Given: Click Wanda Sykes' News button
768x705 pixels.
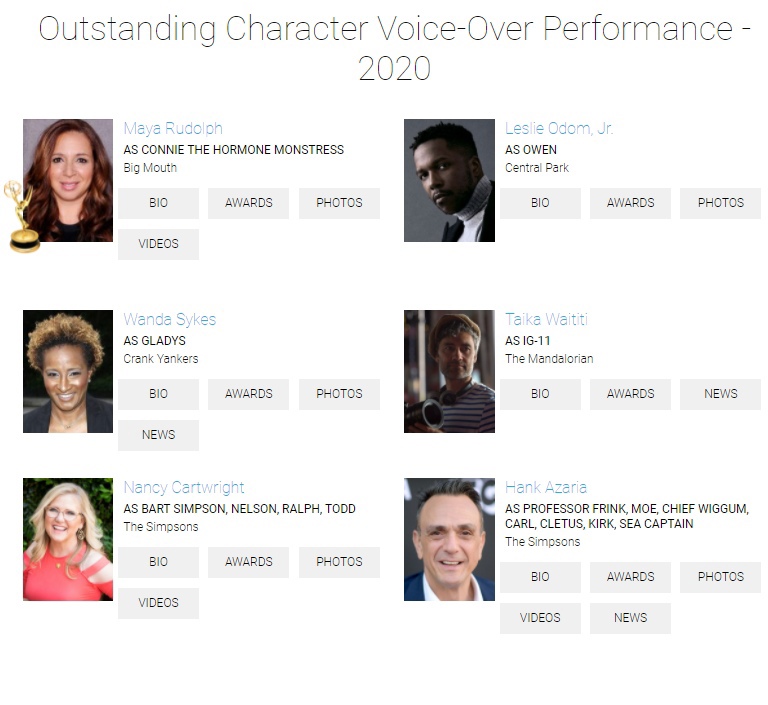Looking at the screenshot, I should click(x=158, y=435).
